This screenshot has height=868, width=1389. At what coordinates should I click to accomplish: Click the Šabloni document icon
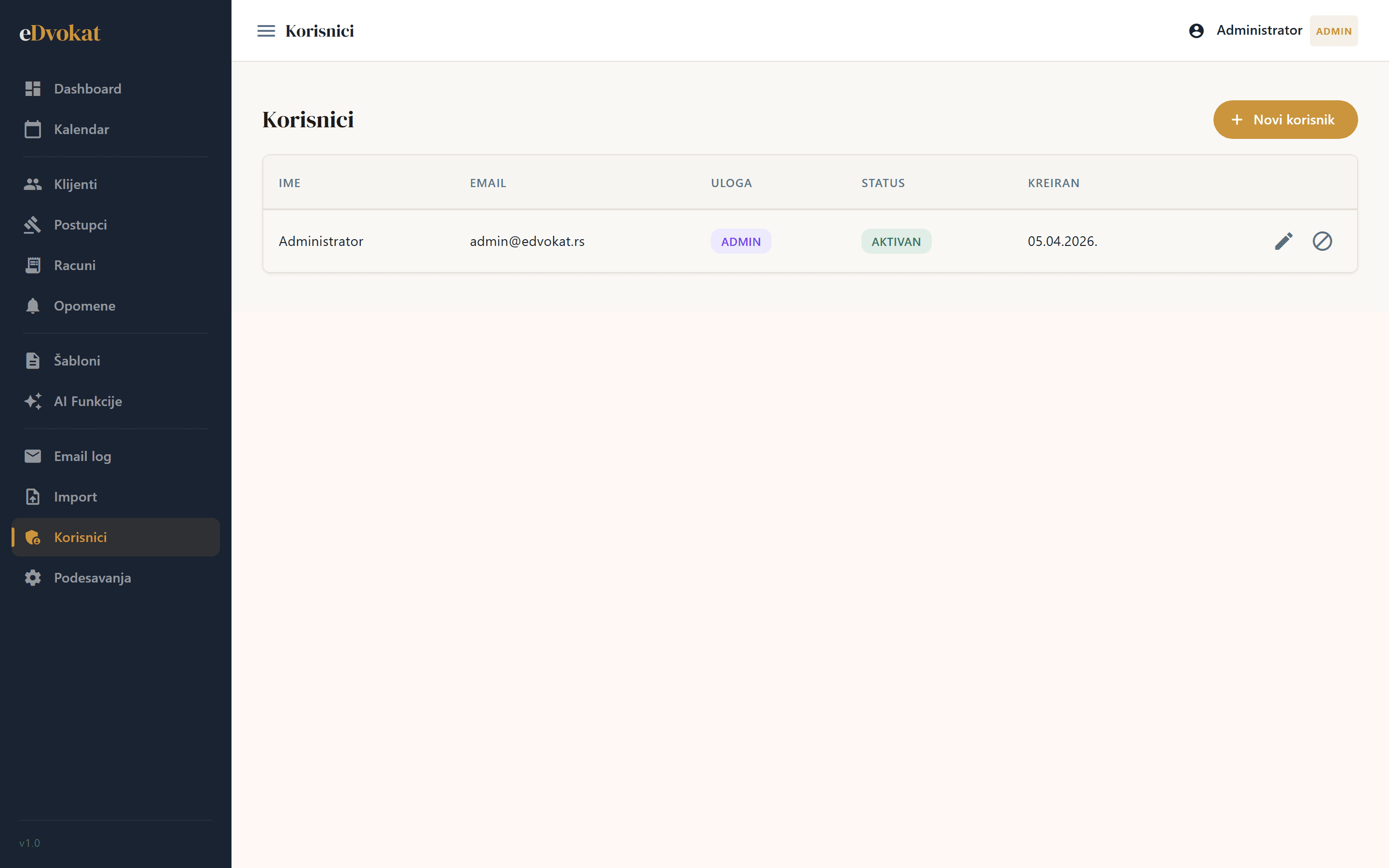coord(33,361)
